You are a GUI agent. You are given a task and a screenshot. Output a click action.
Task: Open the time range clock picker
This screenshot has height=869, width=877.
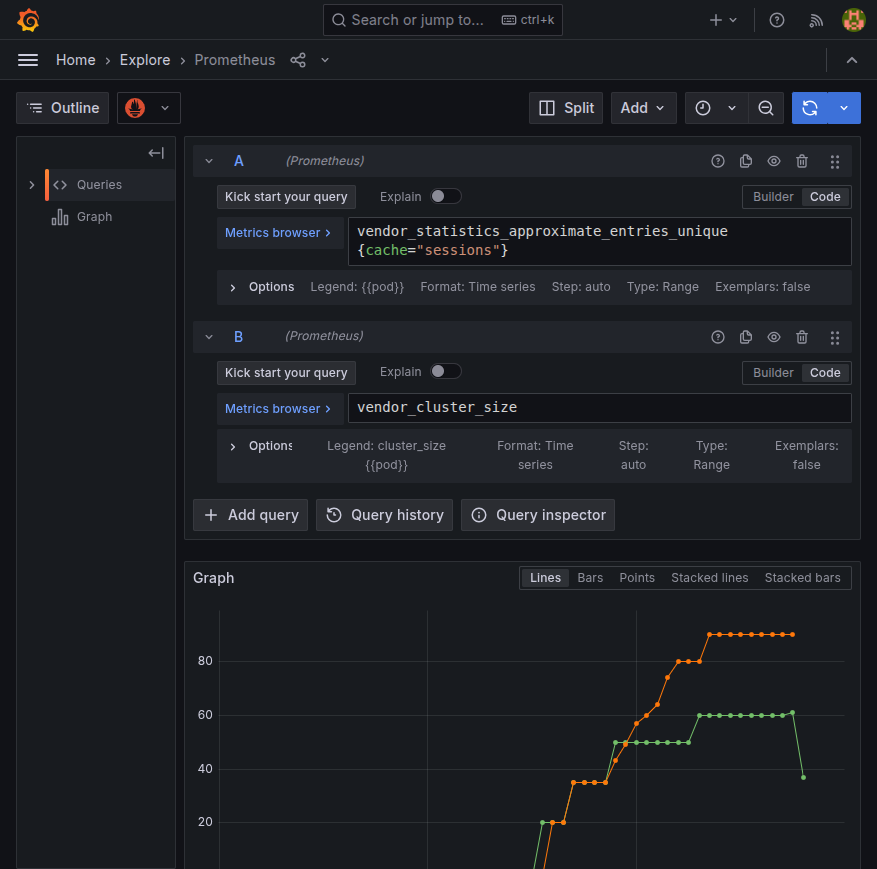tap(702, 108)
